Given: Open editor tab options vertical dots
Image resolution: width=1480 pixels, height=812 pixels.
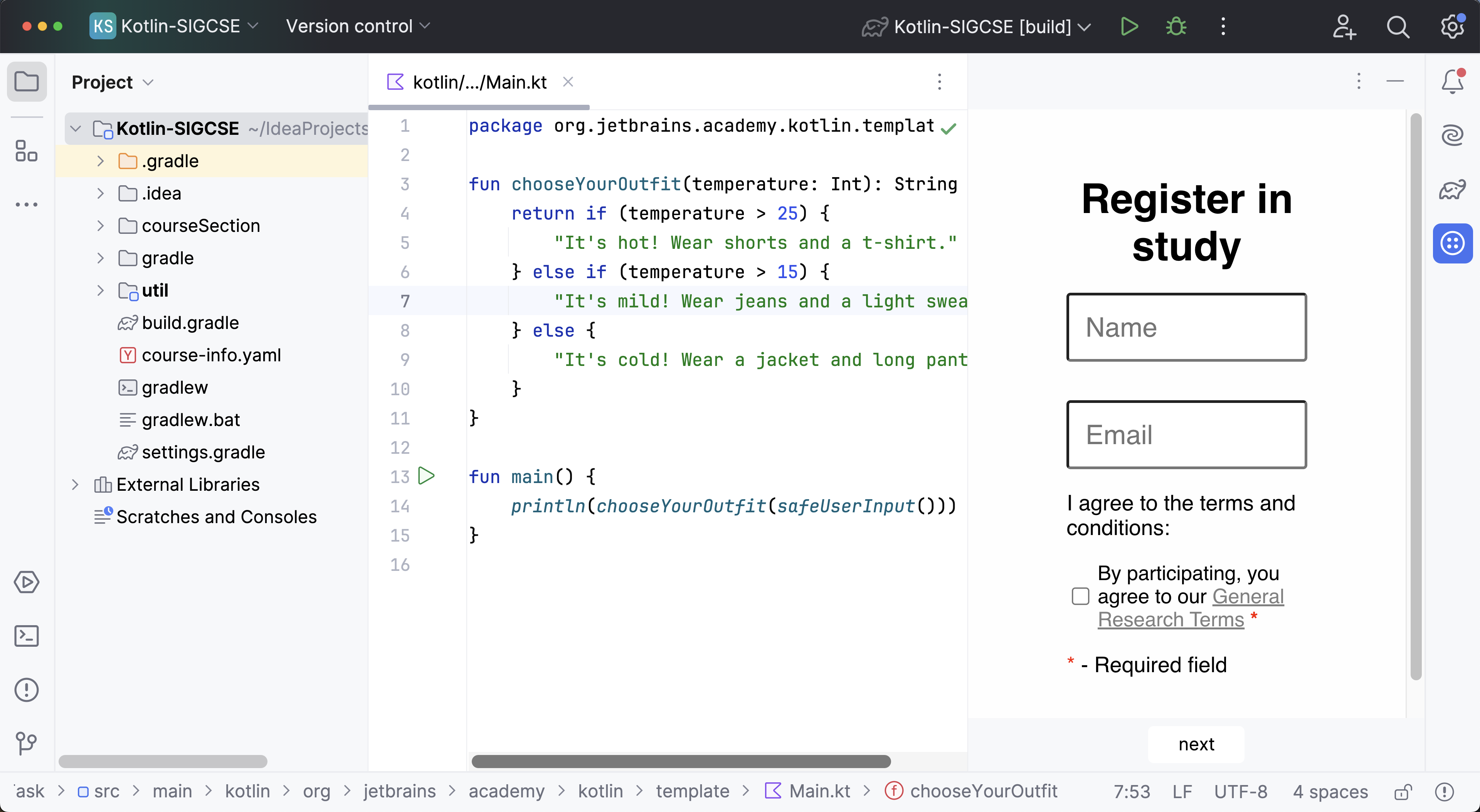Looking at the screenshot, I should coord(940,82).
